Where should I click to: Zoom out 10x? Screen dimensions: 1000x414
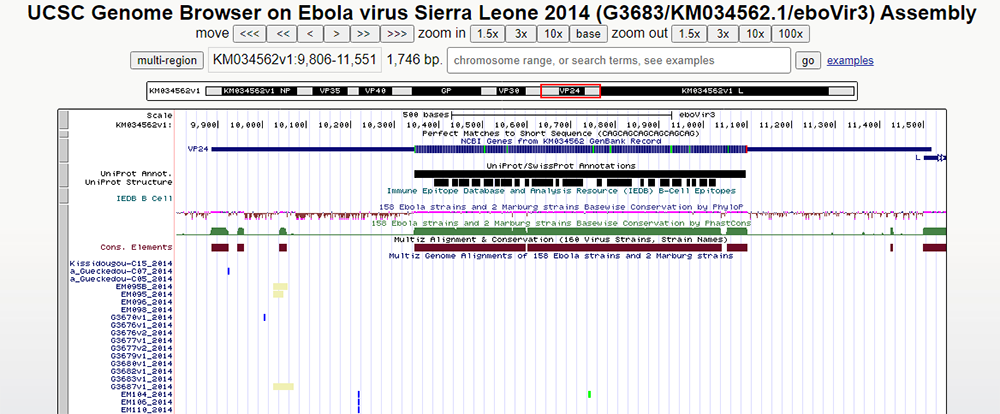755,33
